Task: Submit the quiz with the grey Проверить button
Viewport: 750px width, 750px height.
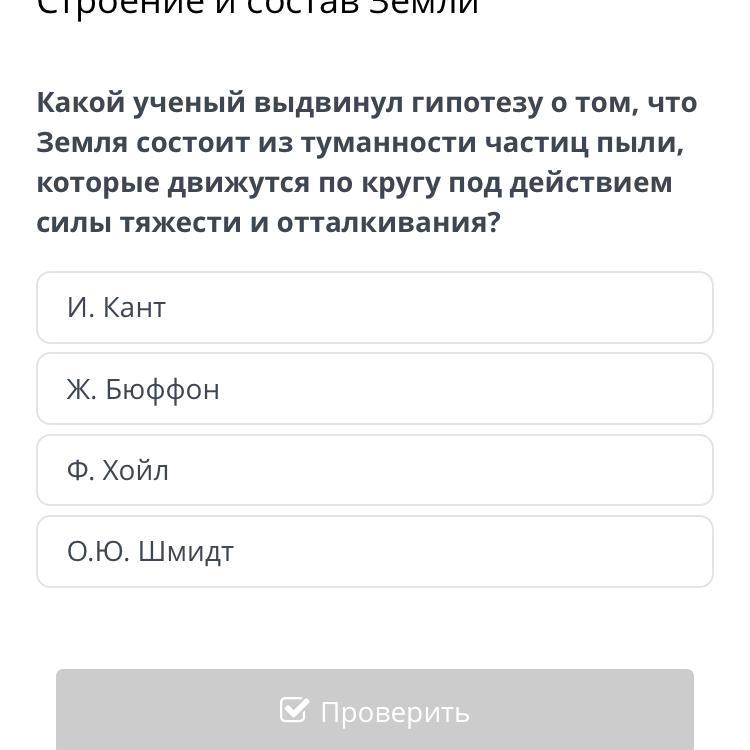Action: tap(375, 710)
